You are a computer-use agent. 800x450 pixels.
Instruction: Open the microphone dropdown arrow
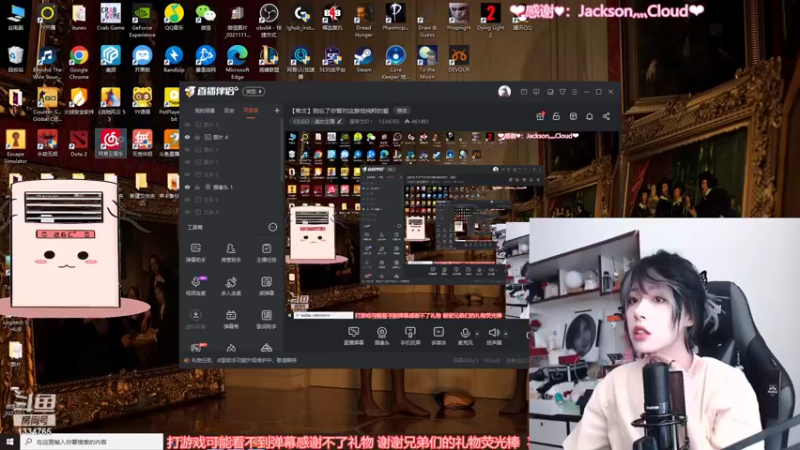tap(477, 334)
